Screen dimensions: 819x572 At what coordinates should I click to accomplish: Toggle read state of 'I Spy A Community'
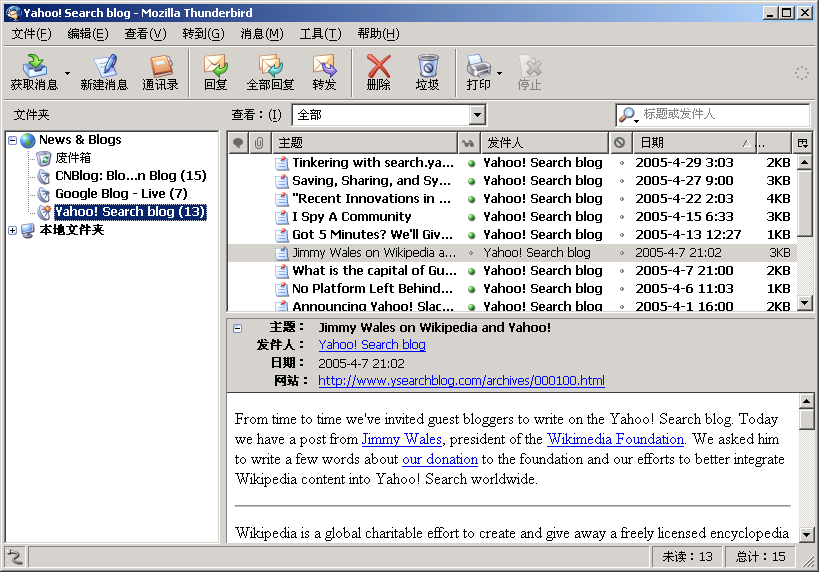pos(471,217)
